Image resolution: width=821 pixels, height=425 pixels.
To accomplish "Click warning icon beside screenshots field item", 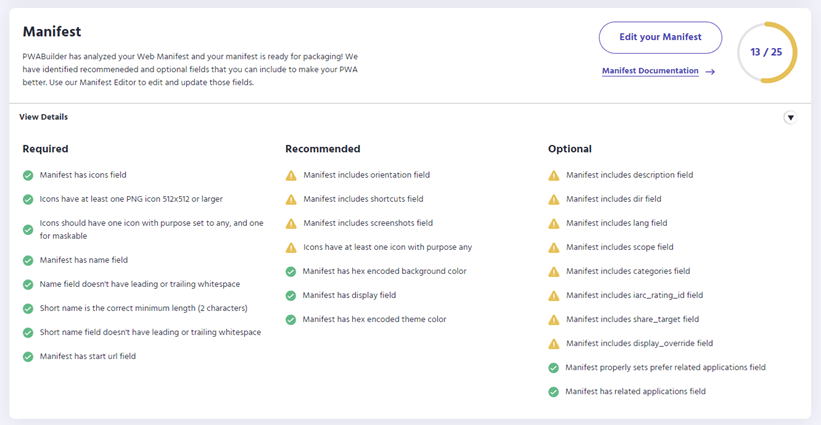I will pos(291,223).
